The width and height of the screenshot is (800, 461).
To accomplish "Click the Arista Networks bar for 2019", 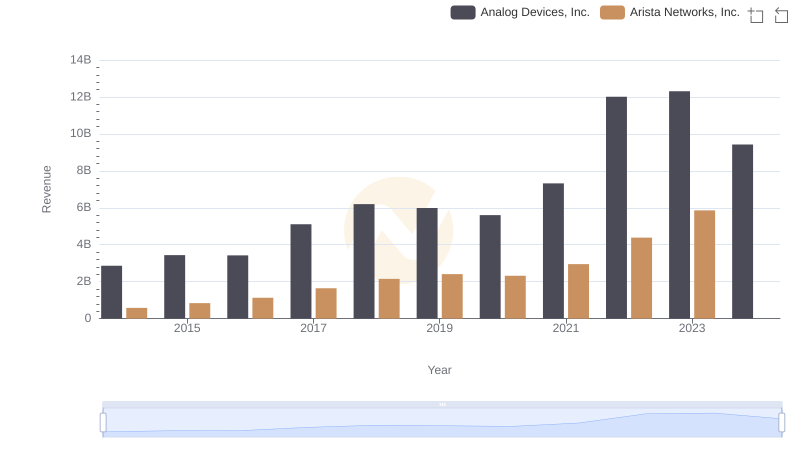I will coord(452,296).
